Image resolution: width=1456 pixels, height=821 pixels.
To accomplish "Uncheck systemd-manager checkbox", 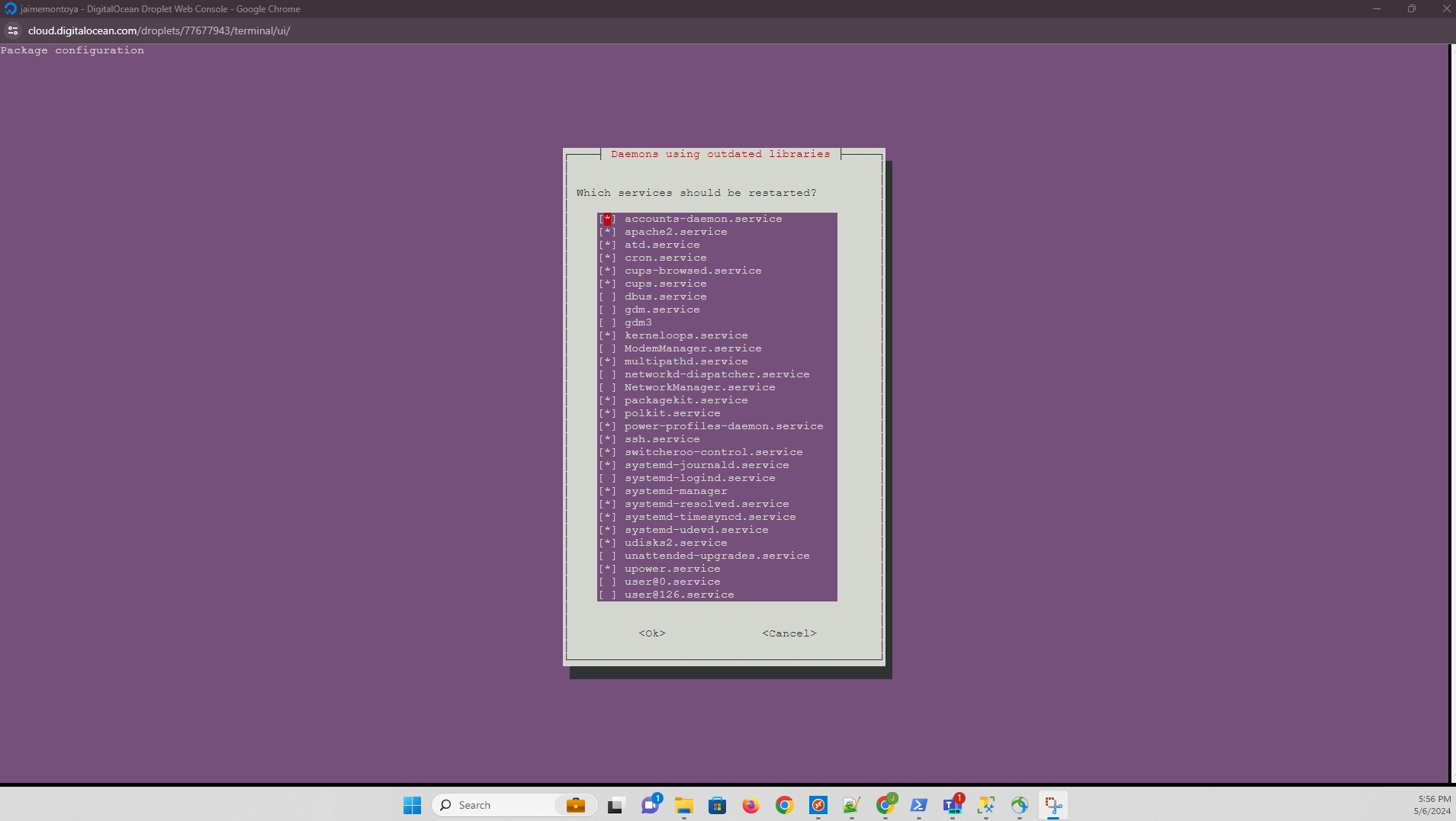I will [607, 491].
